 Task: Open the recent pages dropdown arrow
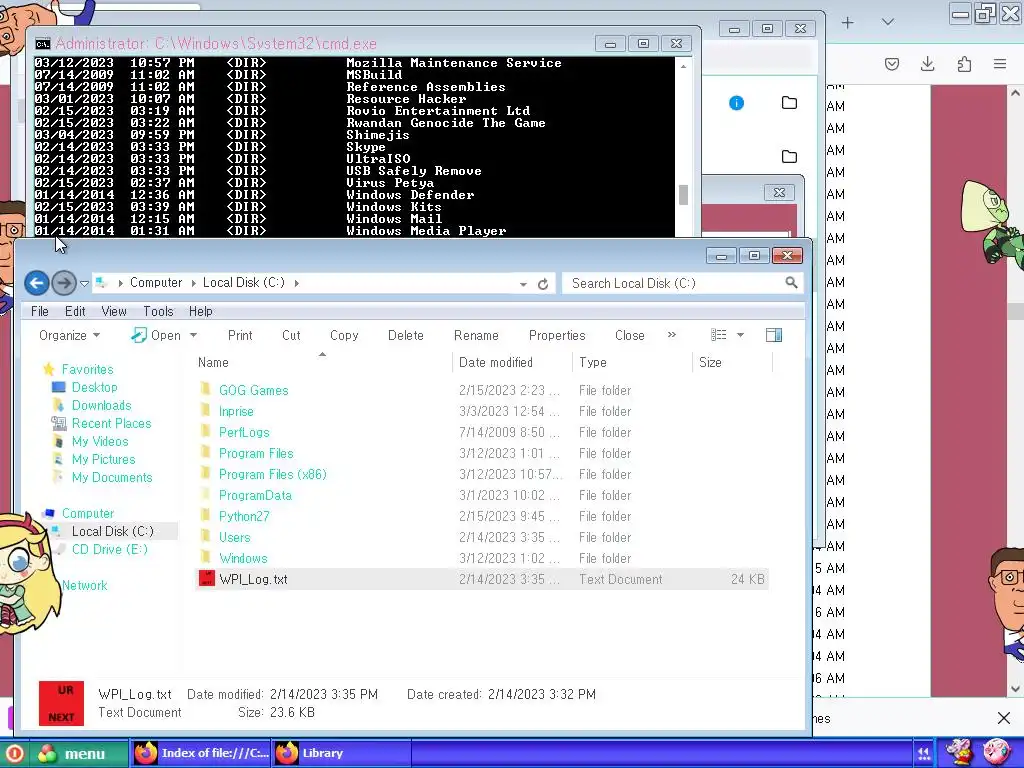point(84,283)
